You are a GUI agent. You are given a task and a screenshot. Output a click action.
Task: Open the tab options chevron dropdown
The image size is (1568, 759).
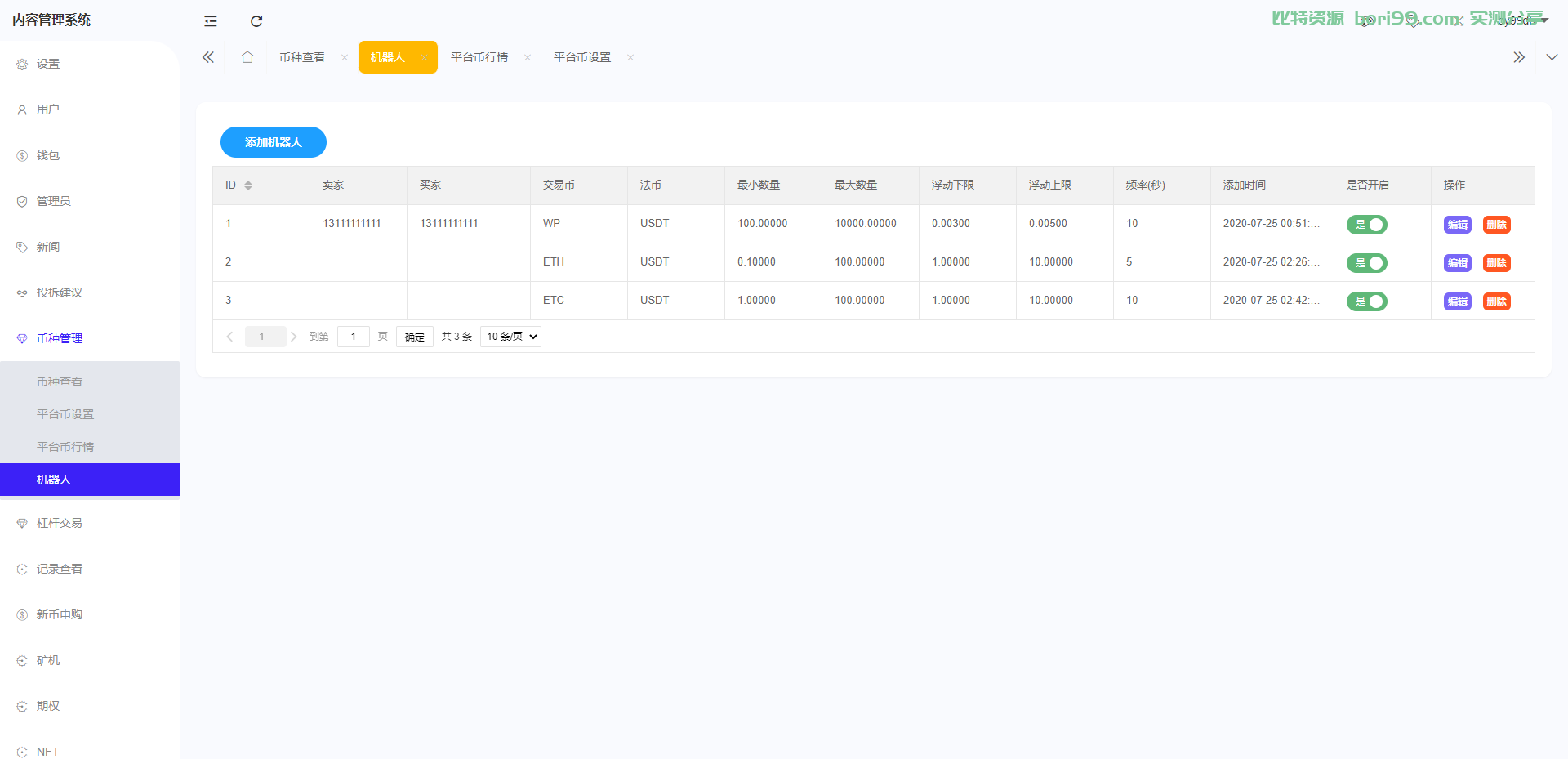(x=1552, y=57)
